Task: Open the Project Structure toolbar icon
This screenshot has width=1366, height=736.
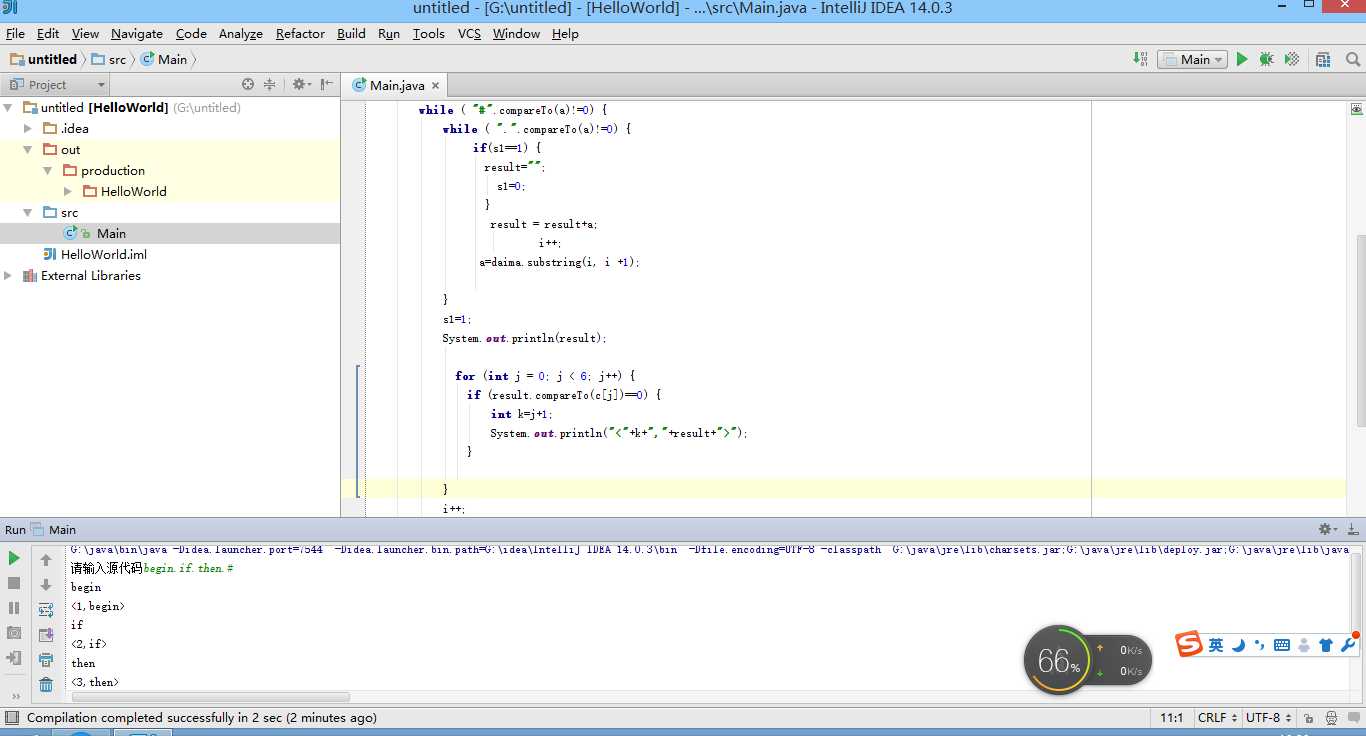Action: tap(1323, 59)
